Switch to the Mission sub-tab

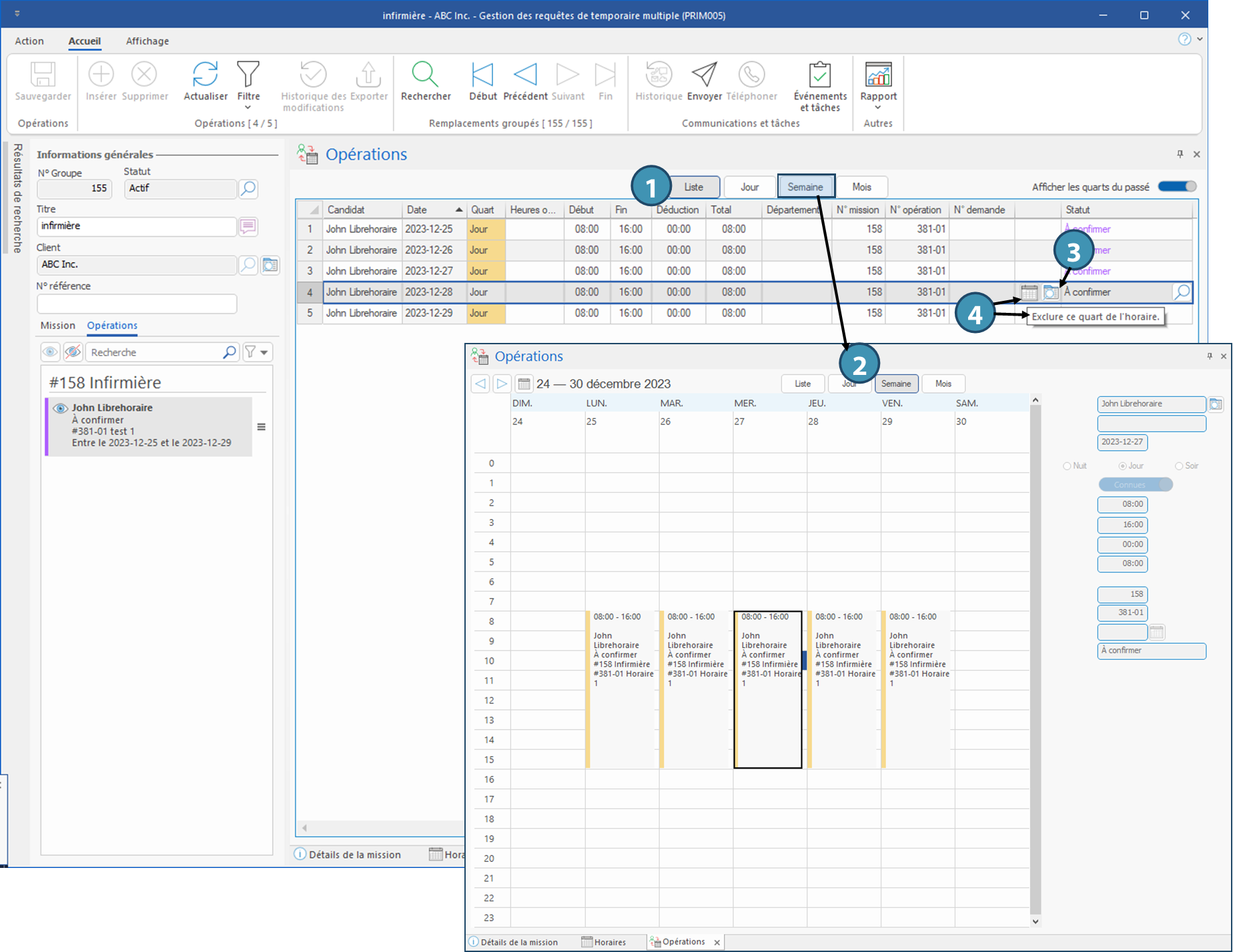(58, 326)
